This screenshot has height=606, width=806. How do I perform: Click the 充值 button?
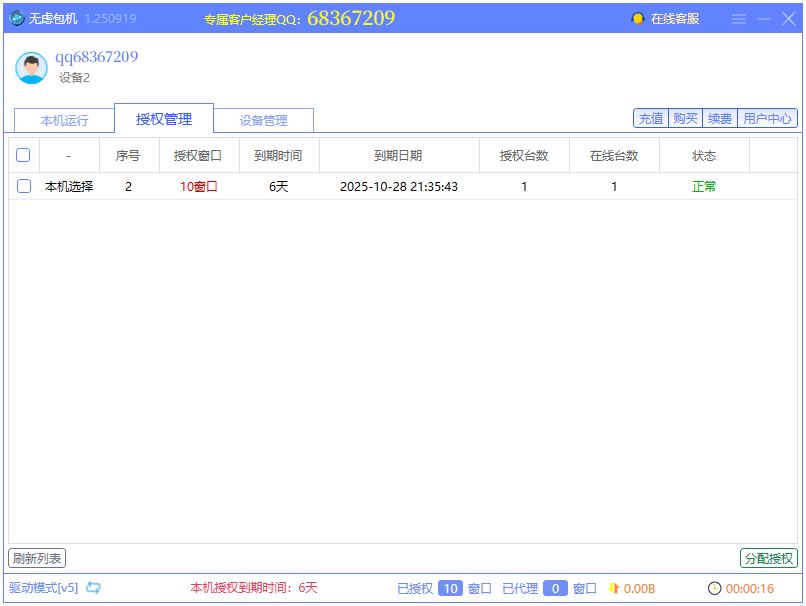[651, 117]
